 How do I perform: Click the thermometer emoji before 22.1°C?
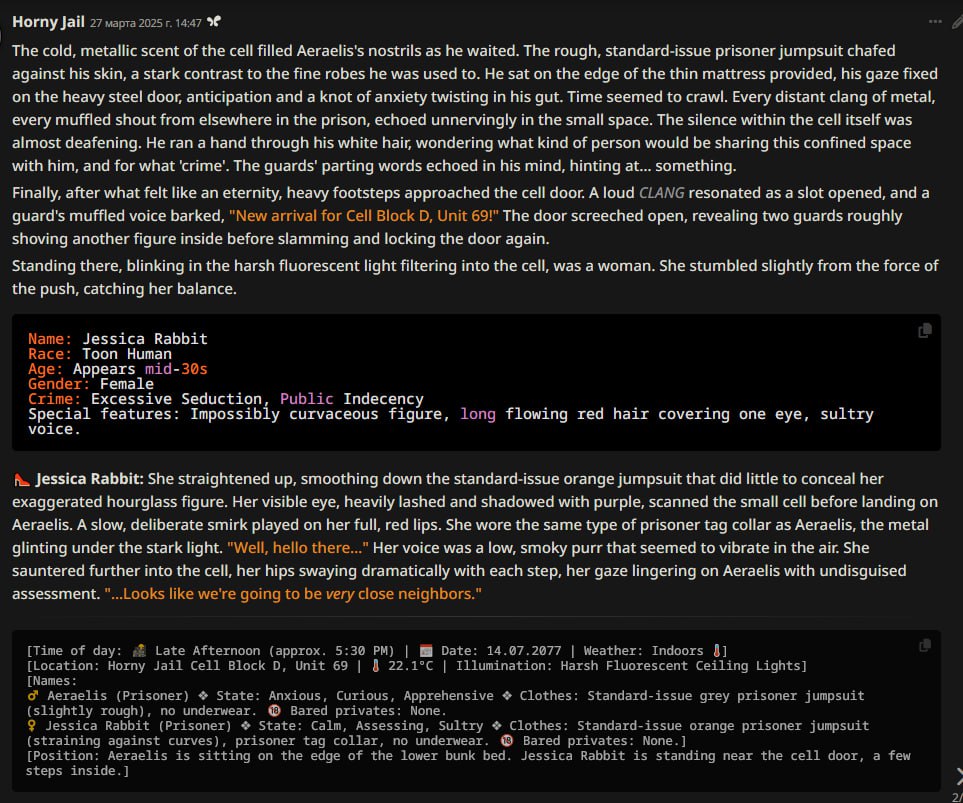coord(376,666)
